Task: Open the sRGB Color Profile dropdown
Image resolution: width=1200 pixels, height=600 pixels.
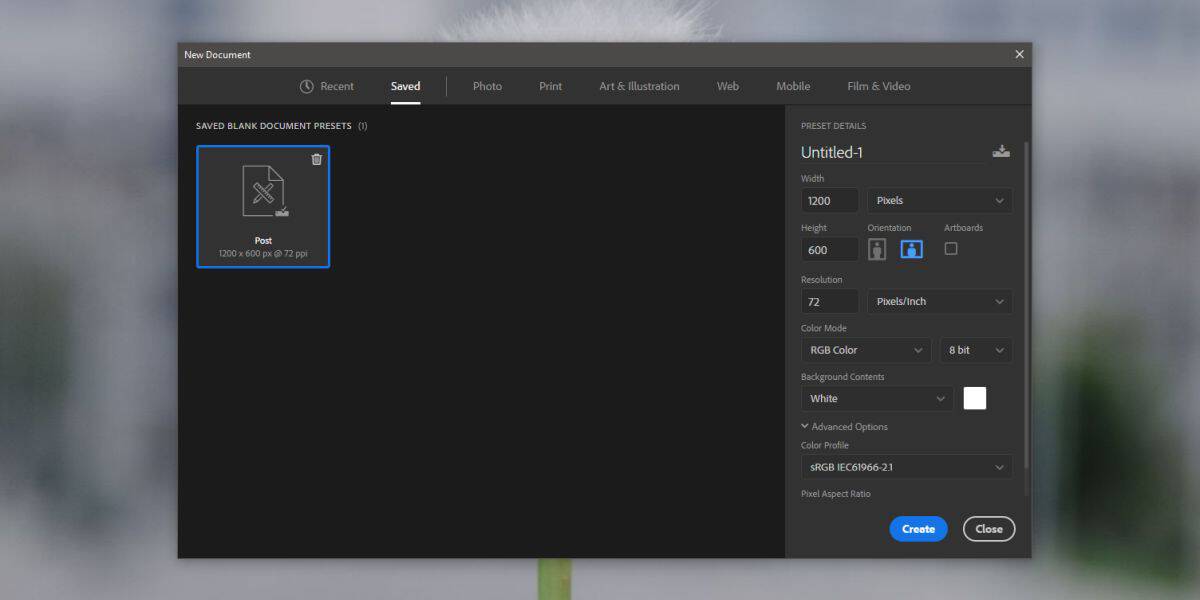Action: click(x=905, y=466)
